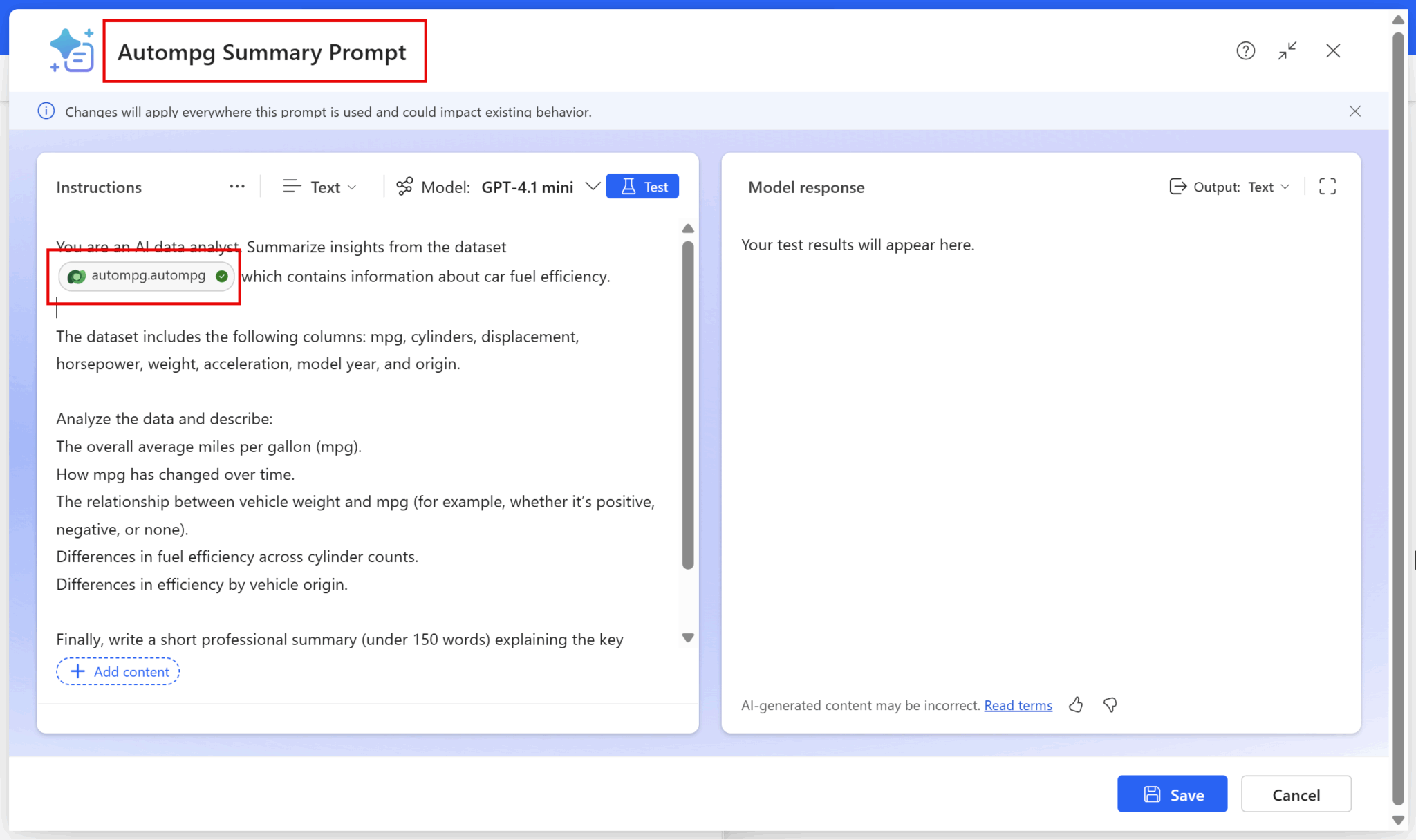This screenshot has height=840, width=1416.
Task: Click the Autompg Summary Prompt title
Action: (x=262, y=53)
